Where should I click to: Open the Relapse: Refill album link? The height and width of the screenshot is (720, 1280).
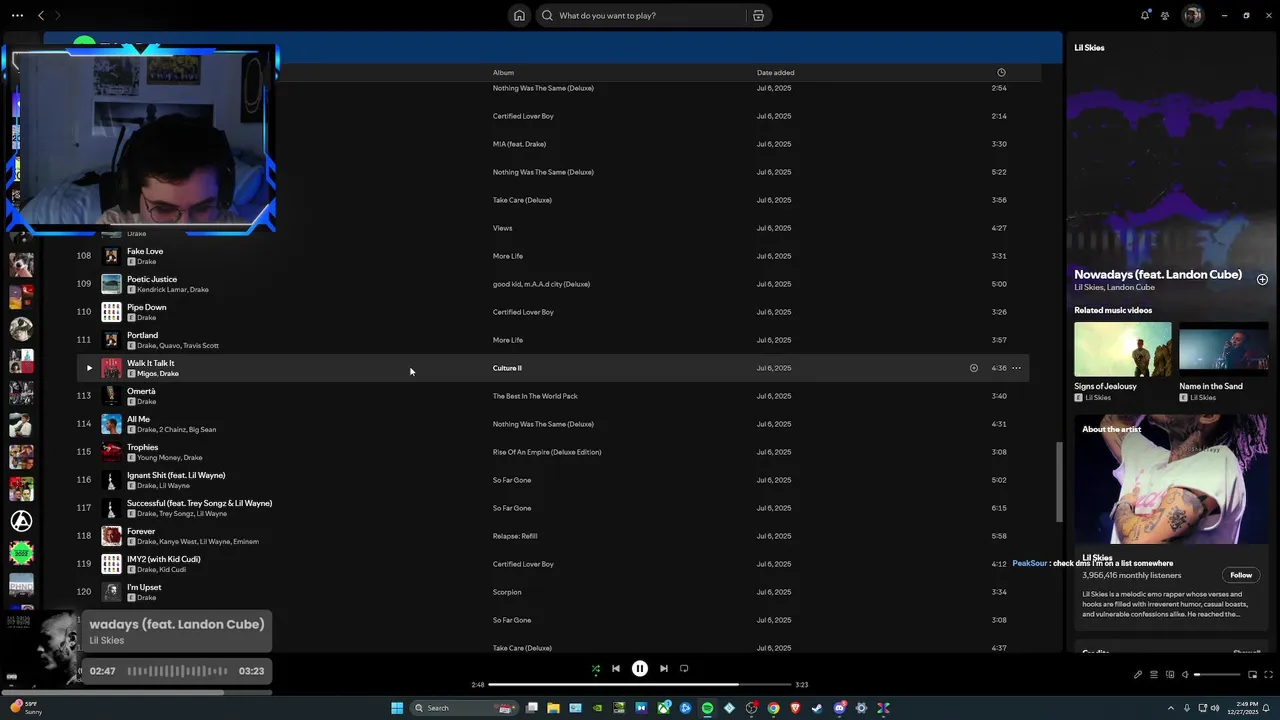pyautogui.click(x=515, y=536)
